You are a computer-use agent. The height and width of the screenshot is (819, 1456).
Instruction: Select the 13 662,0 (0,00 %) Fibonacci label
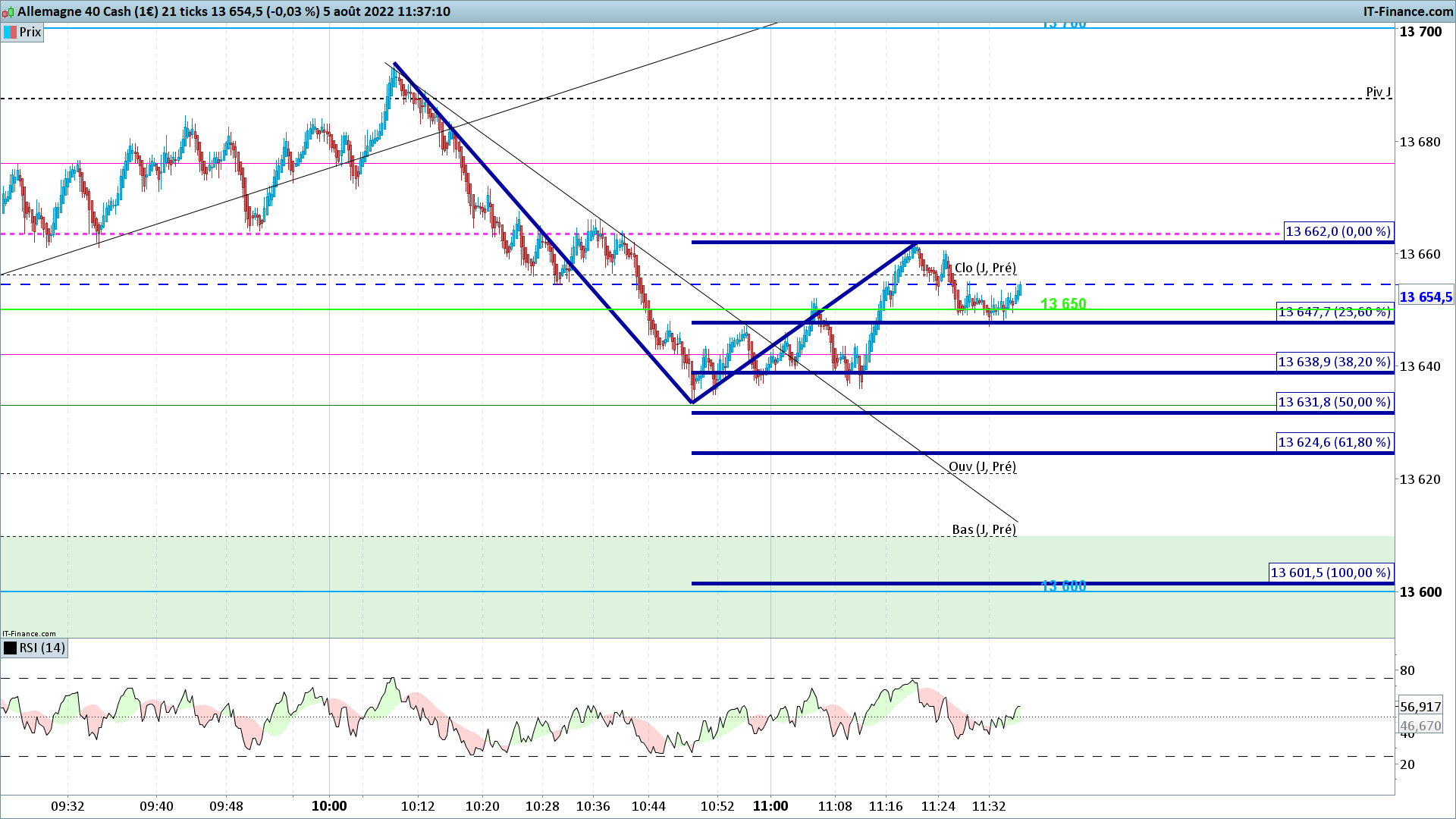point(1338,232)
